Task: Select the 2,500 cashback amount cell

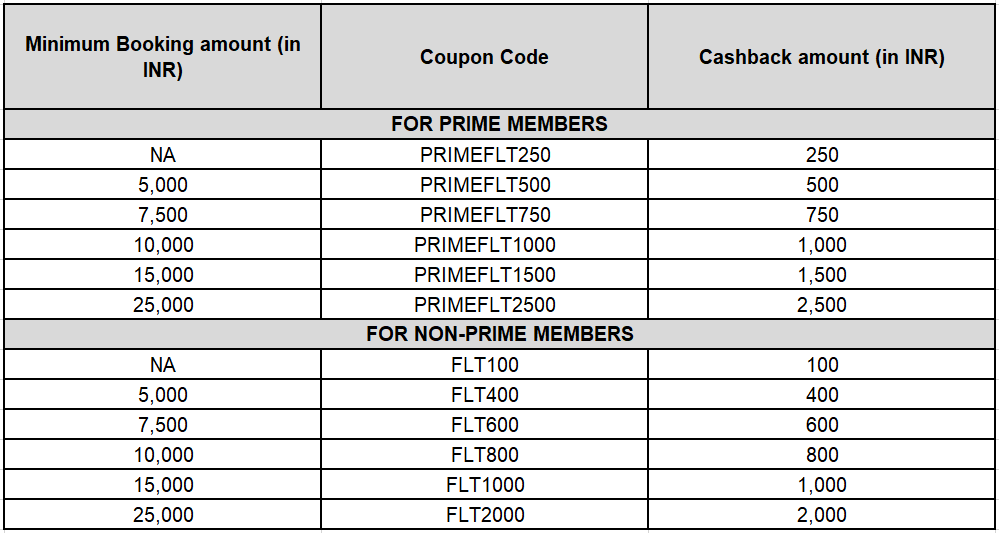Action: coord(821,305)
